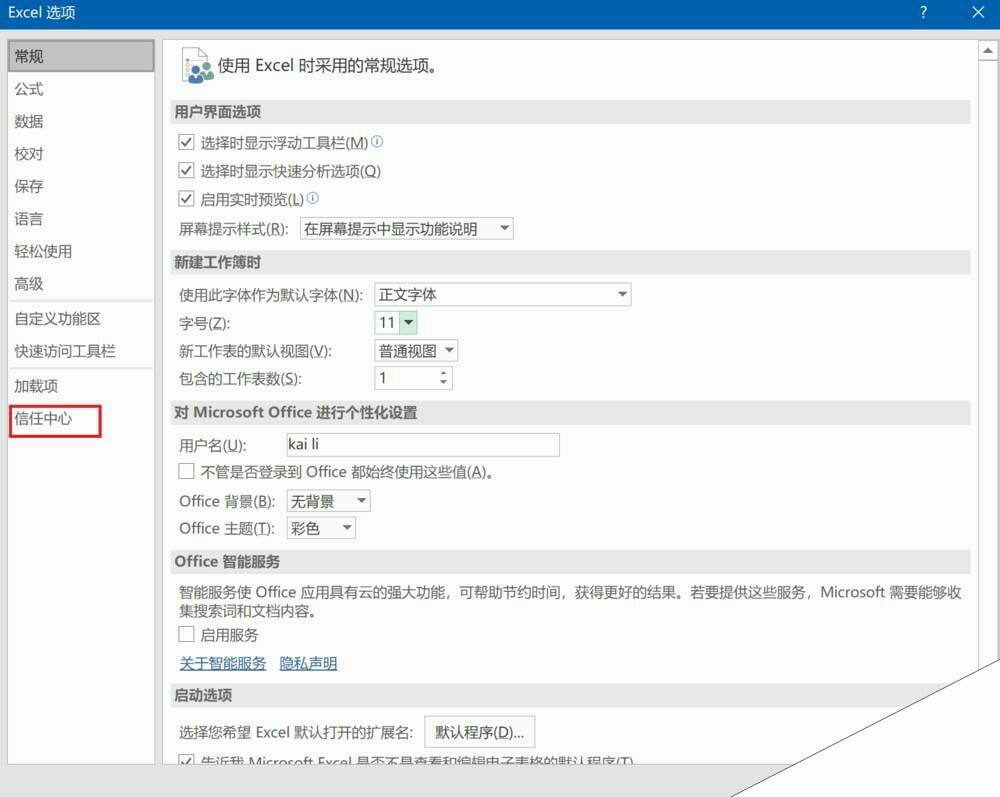Click 默认程序(D)... button
The height and width of the screenshot is (797, 1000).
(x=480, y=732)
